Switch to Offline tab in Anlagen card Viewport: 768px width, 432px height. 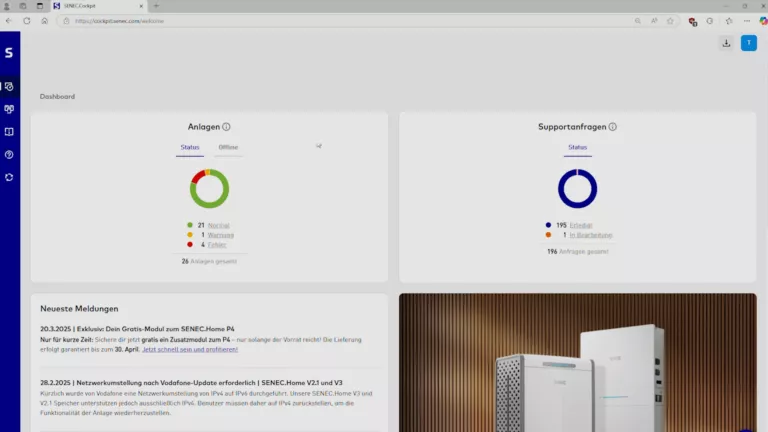click(228, 147)
